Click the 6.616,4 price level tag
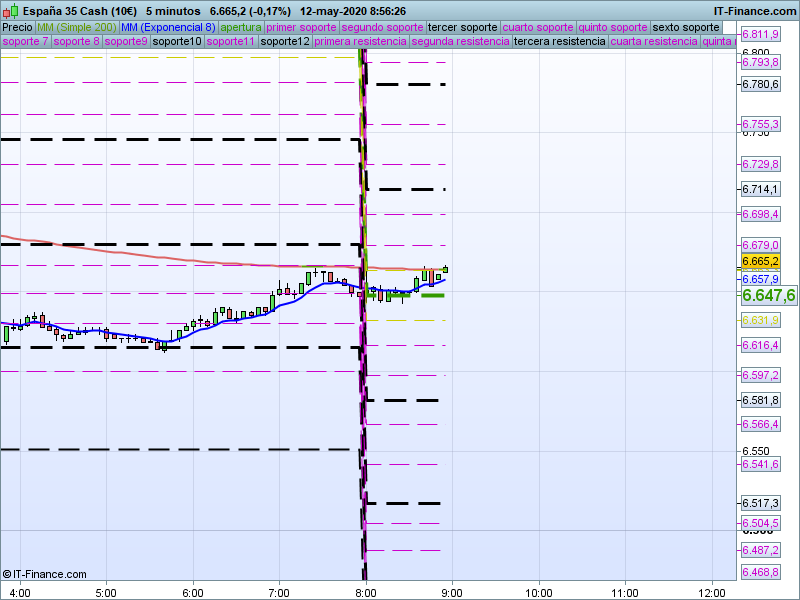Screen dimensions: 800x600 [x=761, y=345]
